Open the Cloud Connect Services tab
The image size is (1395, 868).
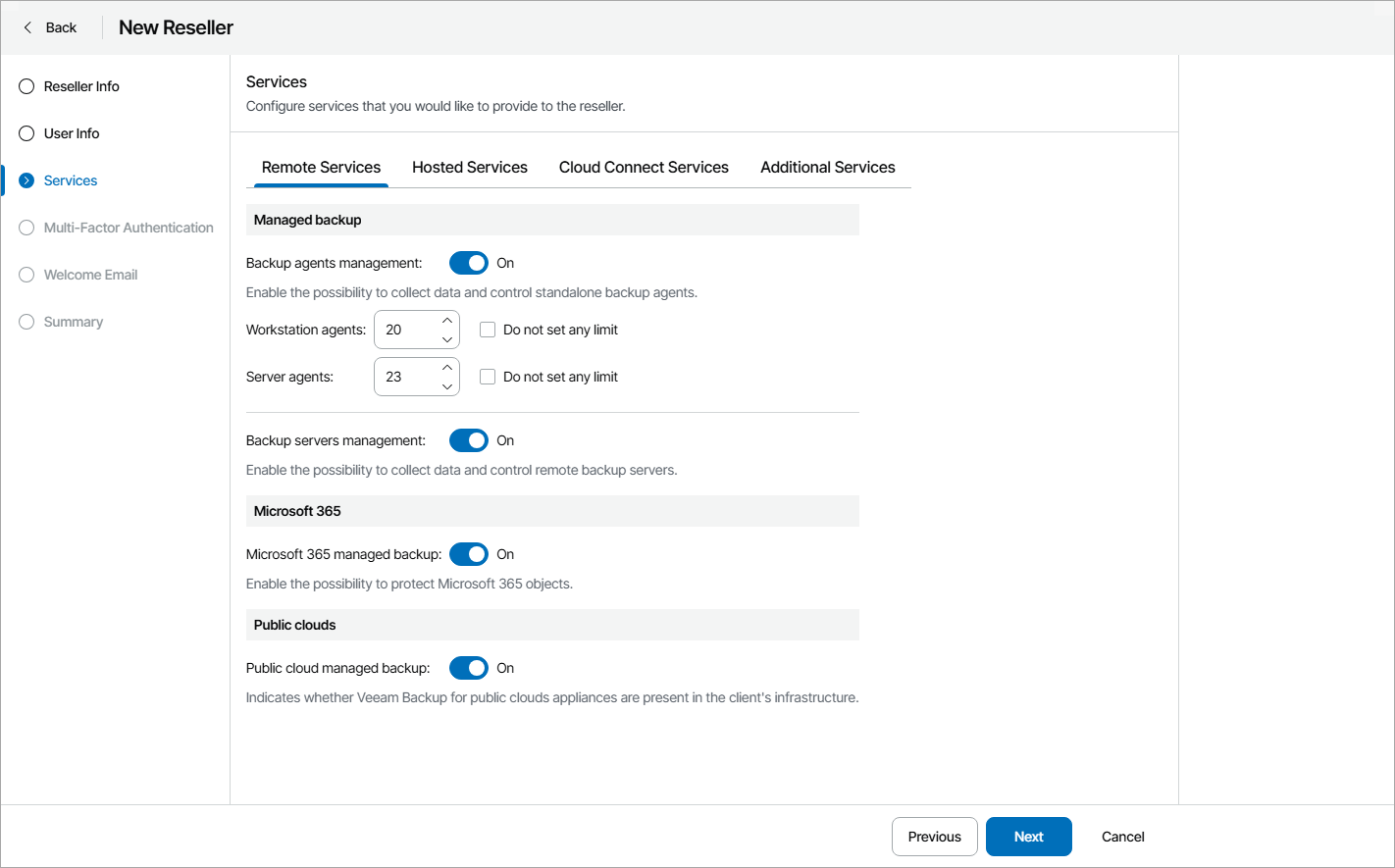click(644, 167)
